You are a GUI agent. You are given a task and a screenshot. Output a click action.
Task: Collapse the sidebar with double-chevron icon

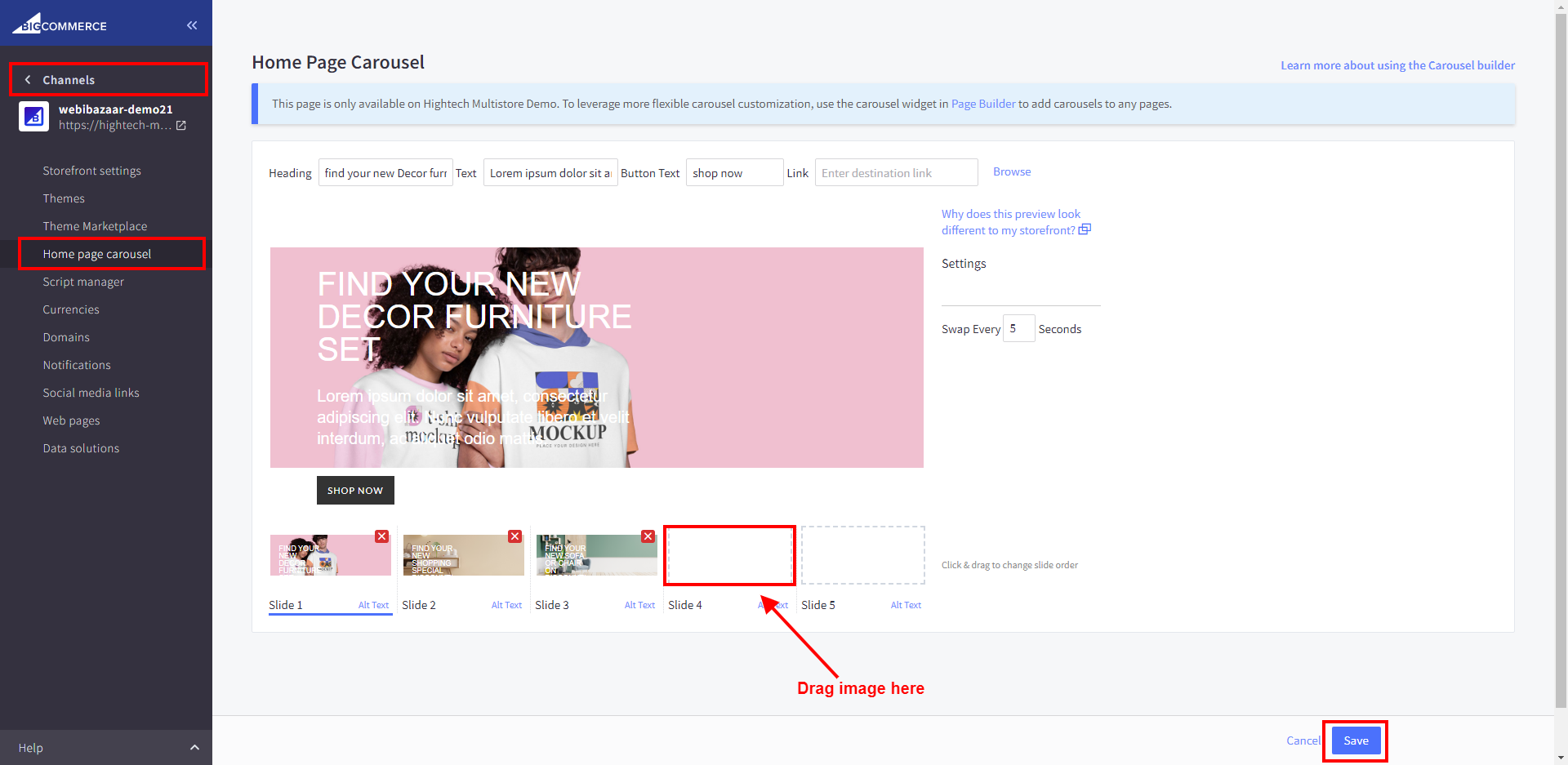pos(192,25)
